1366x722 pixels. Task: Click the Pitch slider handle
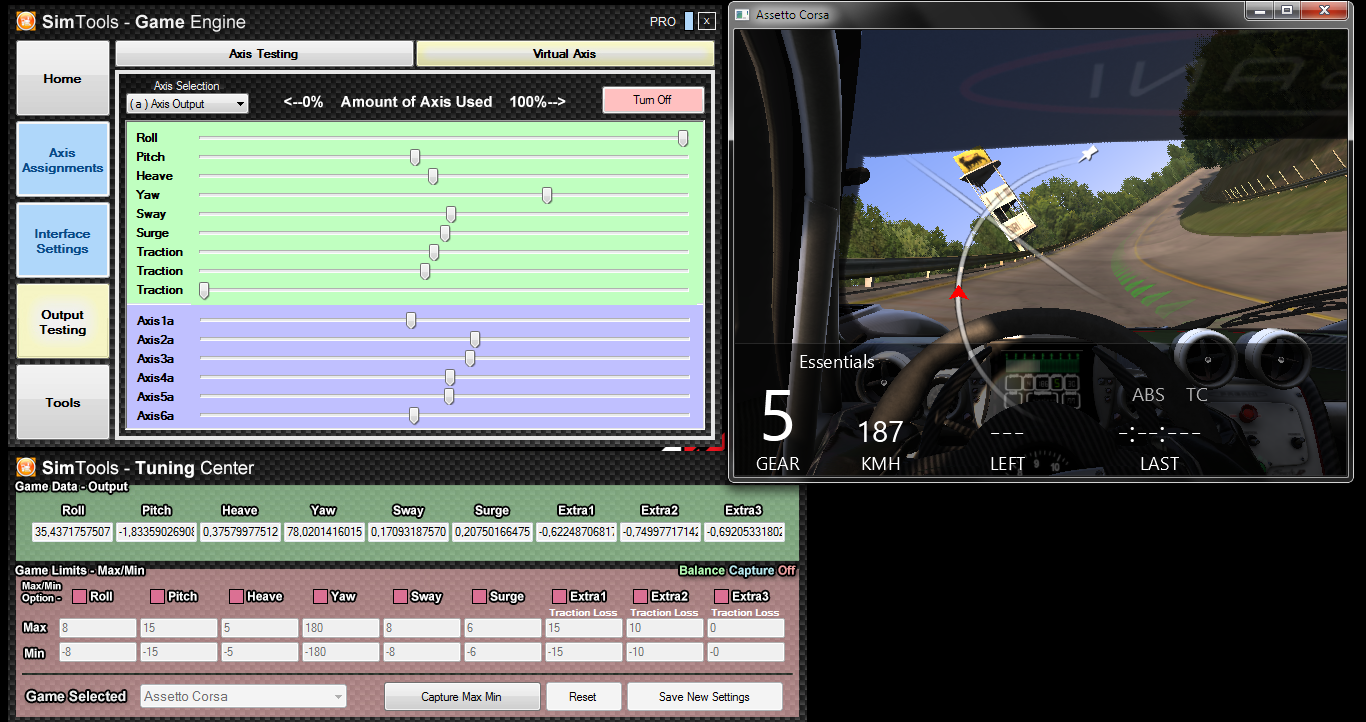[415, 157]
